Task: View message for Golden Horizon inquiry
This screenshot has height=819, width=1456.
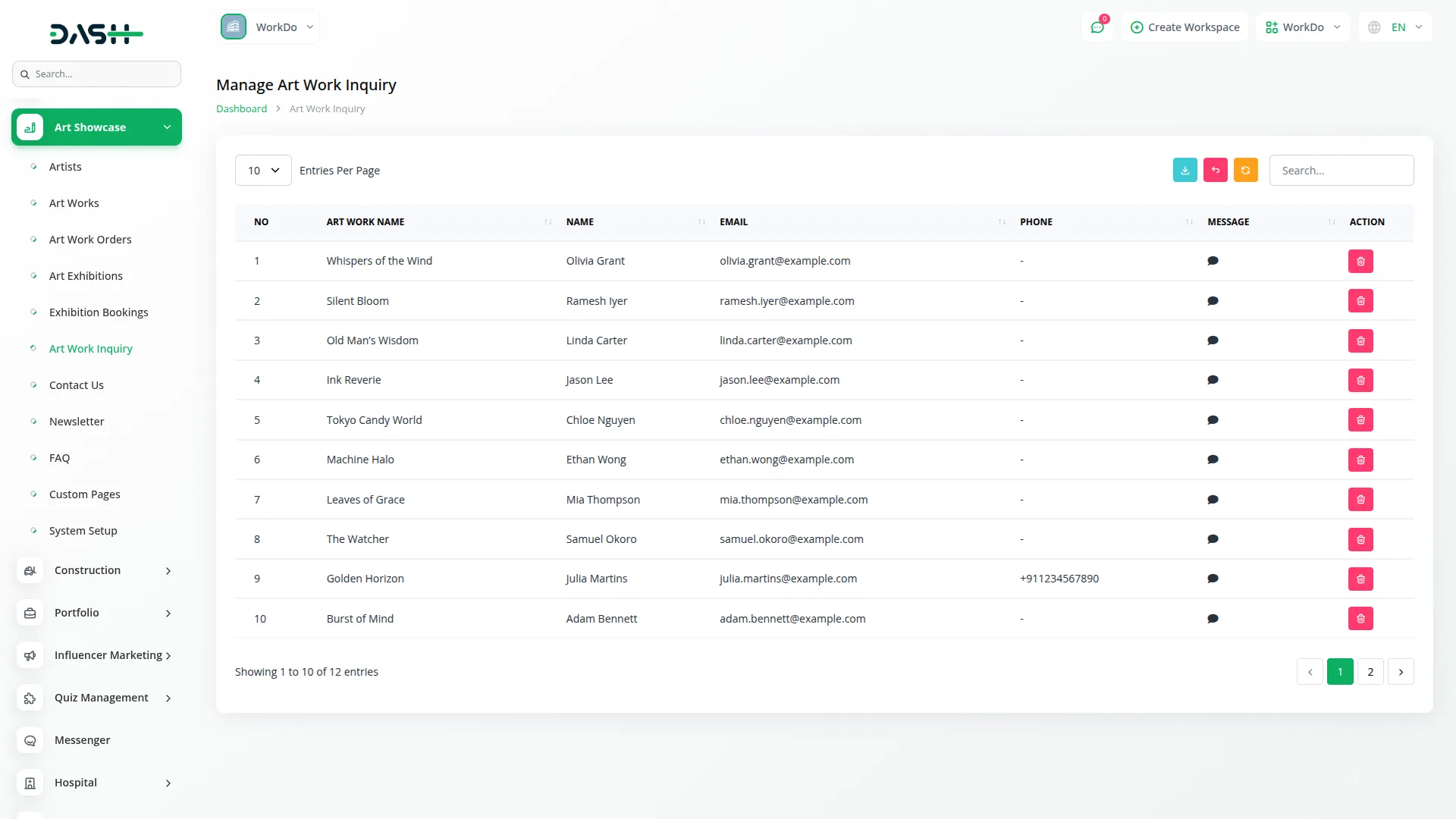Action: pos(1213,579)
